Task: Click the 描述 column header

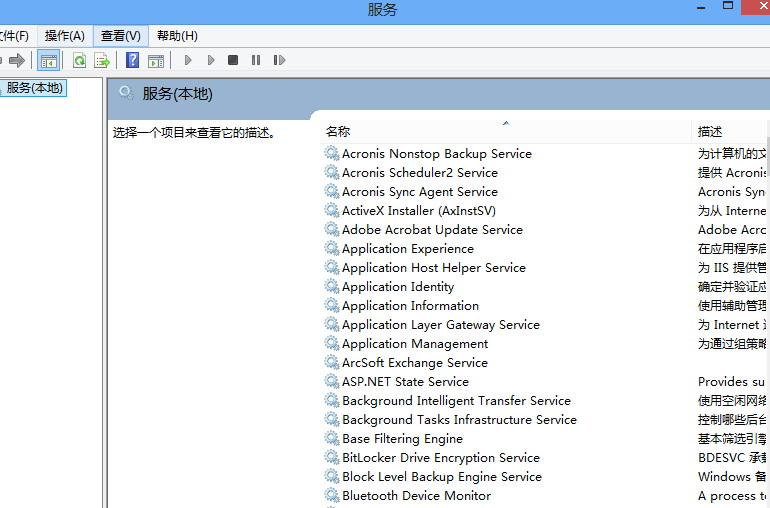Action: [x=710, y=132]
